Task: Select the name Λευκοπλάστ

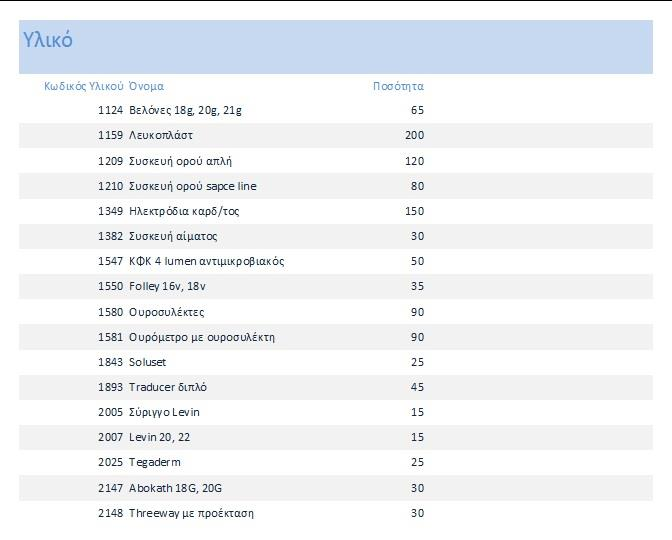Action: point(161,135)
